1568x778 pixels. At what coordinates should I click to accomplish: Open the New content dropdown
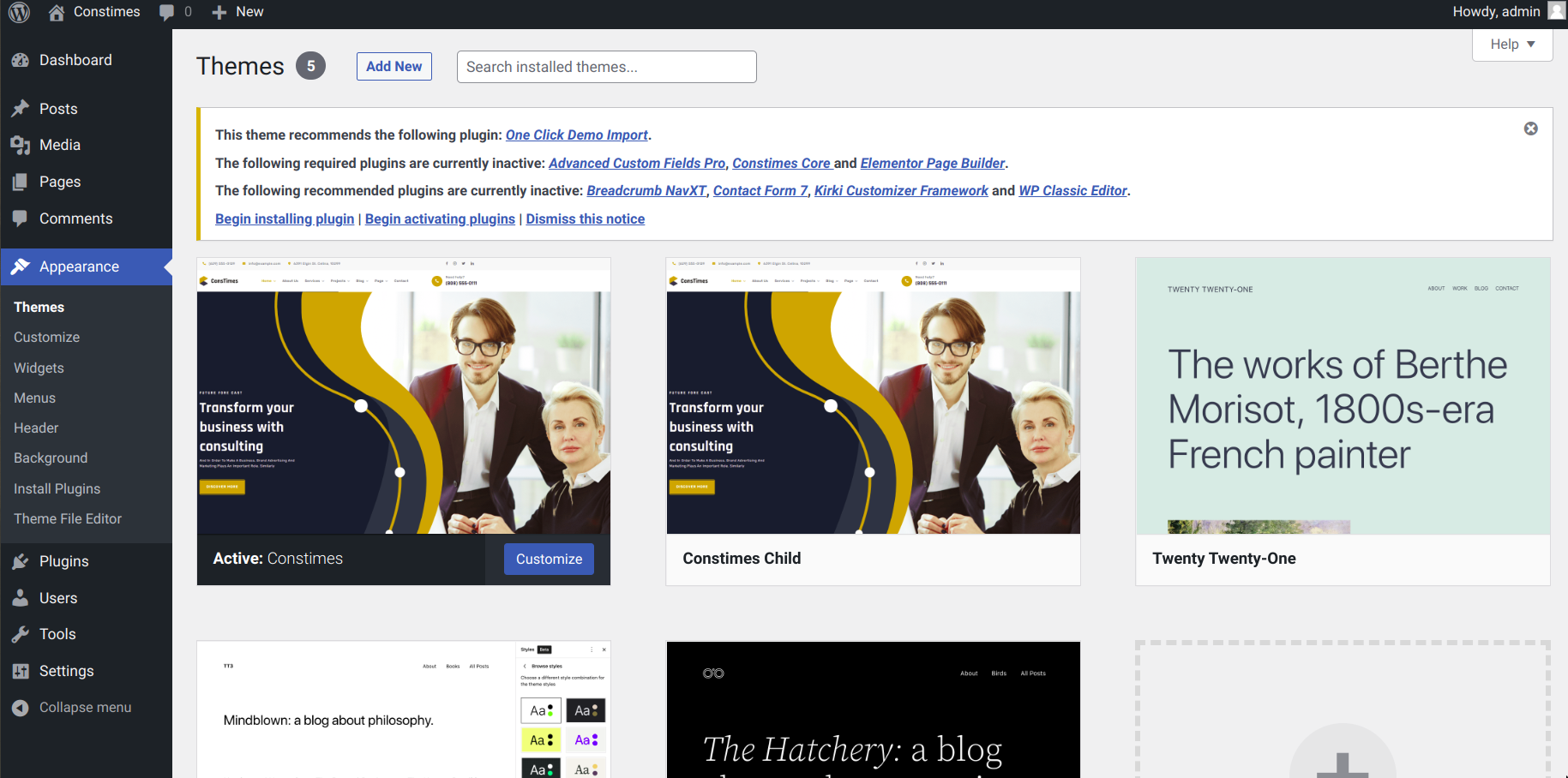237,12
